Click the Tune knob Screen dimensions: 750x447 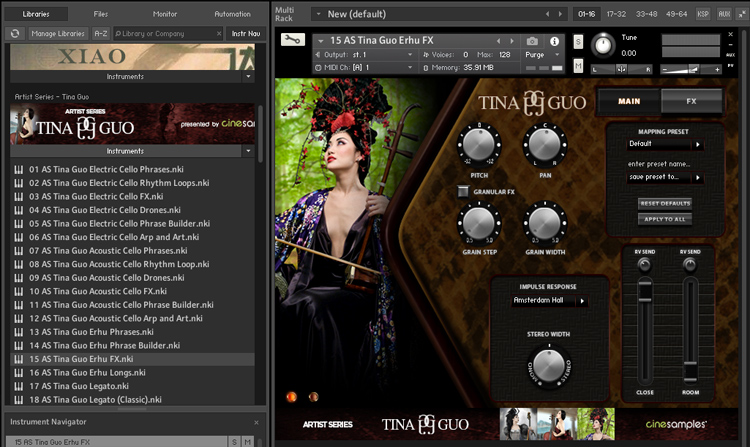[x=604, y=46]
